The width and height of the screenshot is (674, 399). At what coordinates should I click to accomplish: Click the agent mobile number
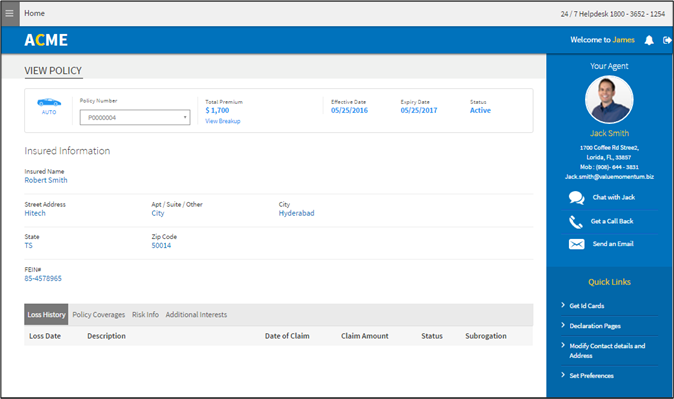pyautogui.click(x=609, y=167)
